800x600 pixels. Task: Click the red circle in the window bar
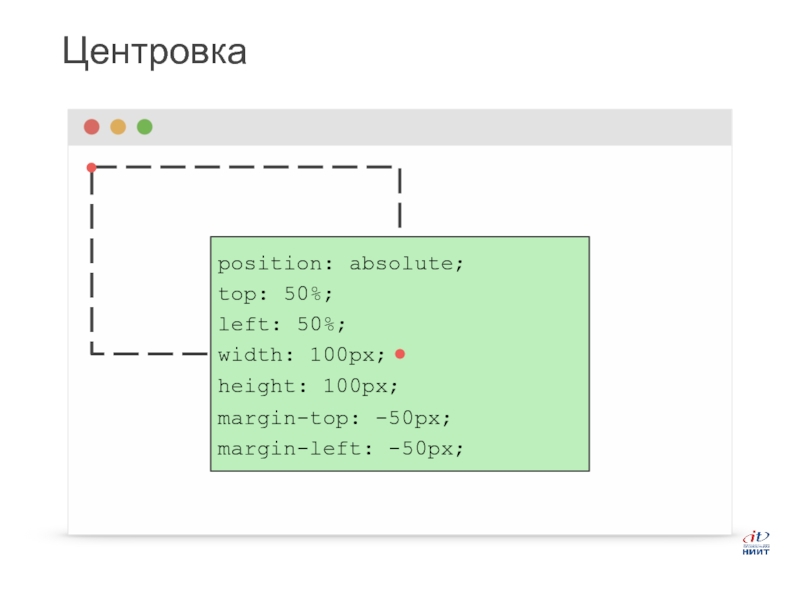pos(92,127)
